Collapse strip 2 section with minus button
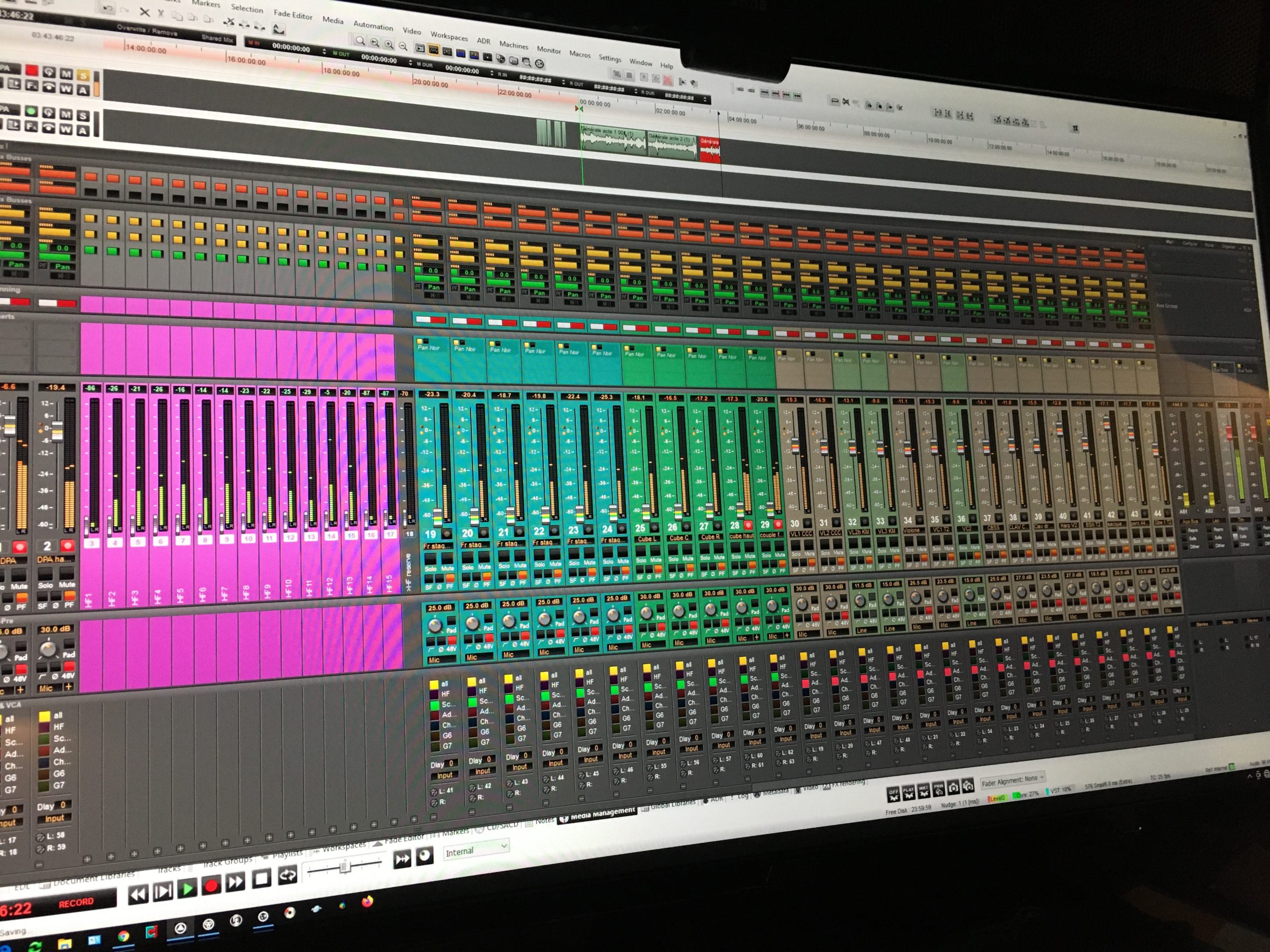Viewport: 1270px width, 952px height. click(39, 864)
